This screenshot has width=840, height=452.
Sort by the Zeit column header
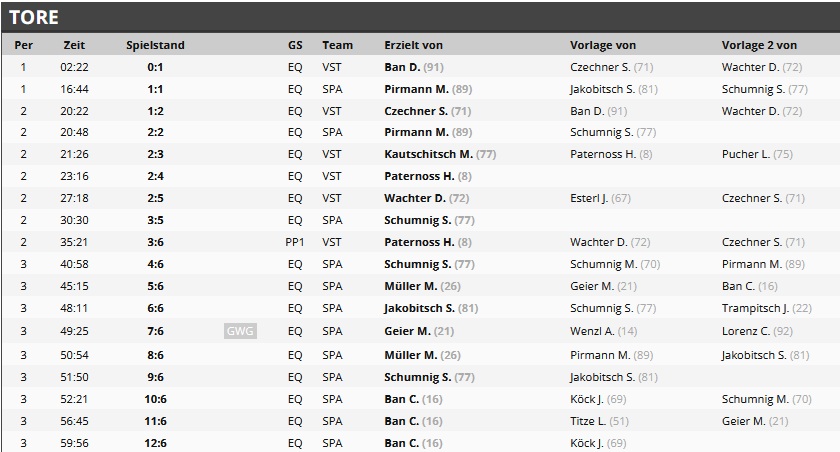coord(74,45)
